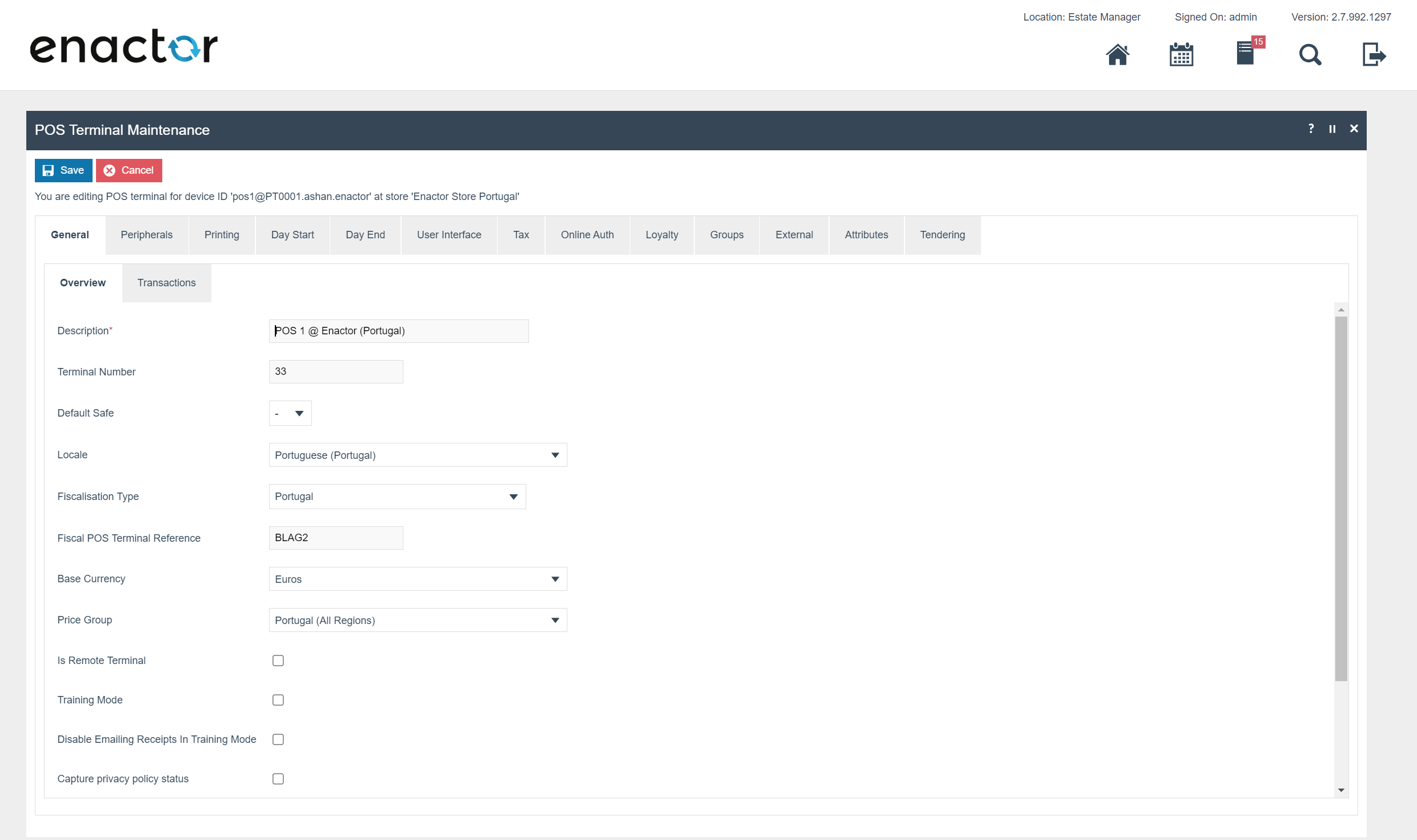This screenshot has height=840, width=1417.
Task: Click the search magnifier icon
Action: (1310, 55)
